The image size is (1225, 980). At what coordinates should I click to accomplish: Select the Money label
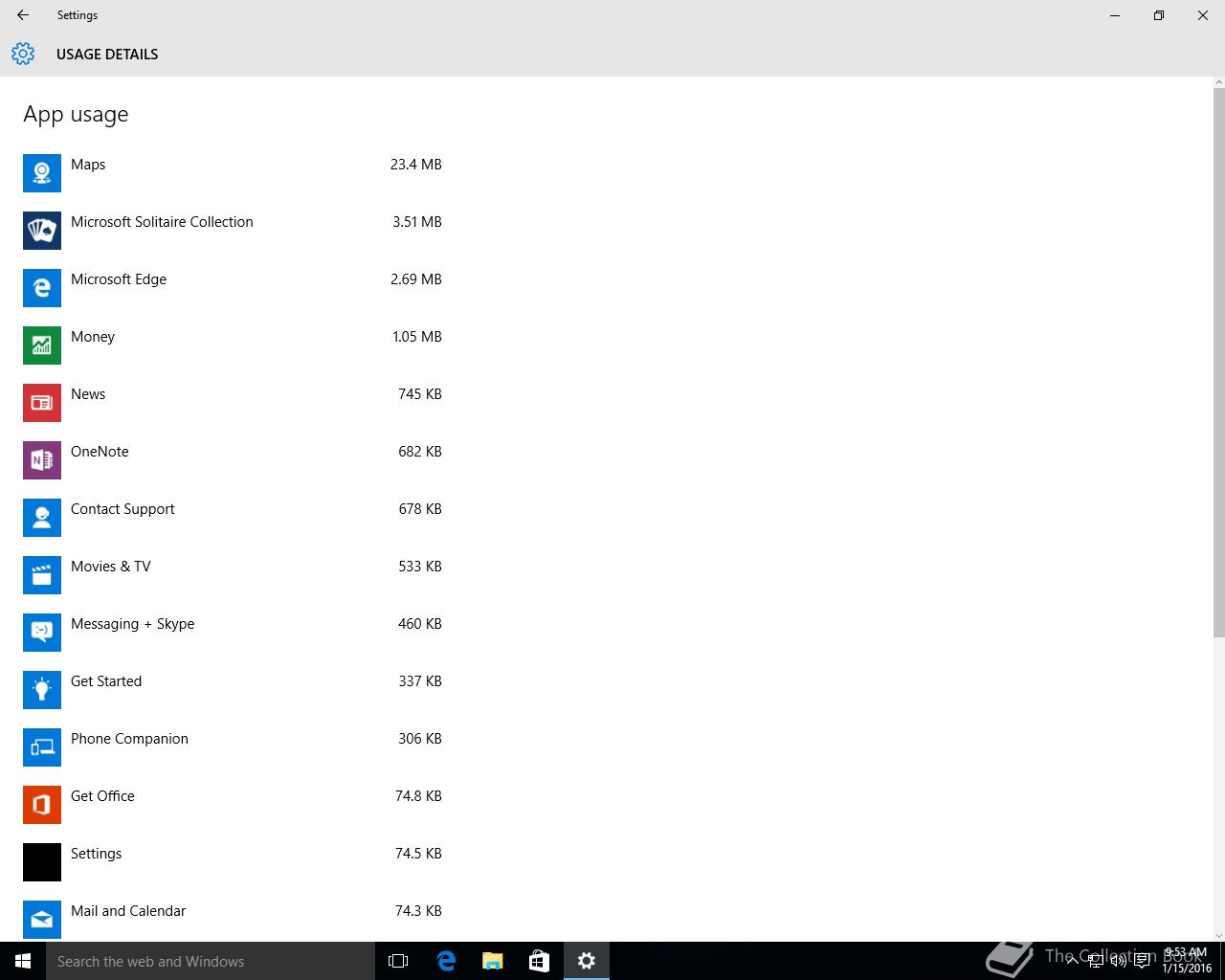click(x=93, y=337)
